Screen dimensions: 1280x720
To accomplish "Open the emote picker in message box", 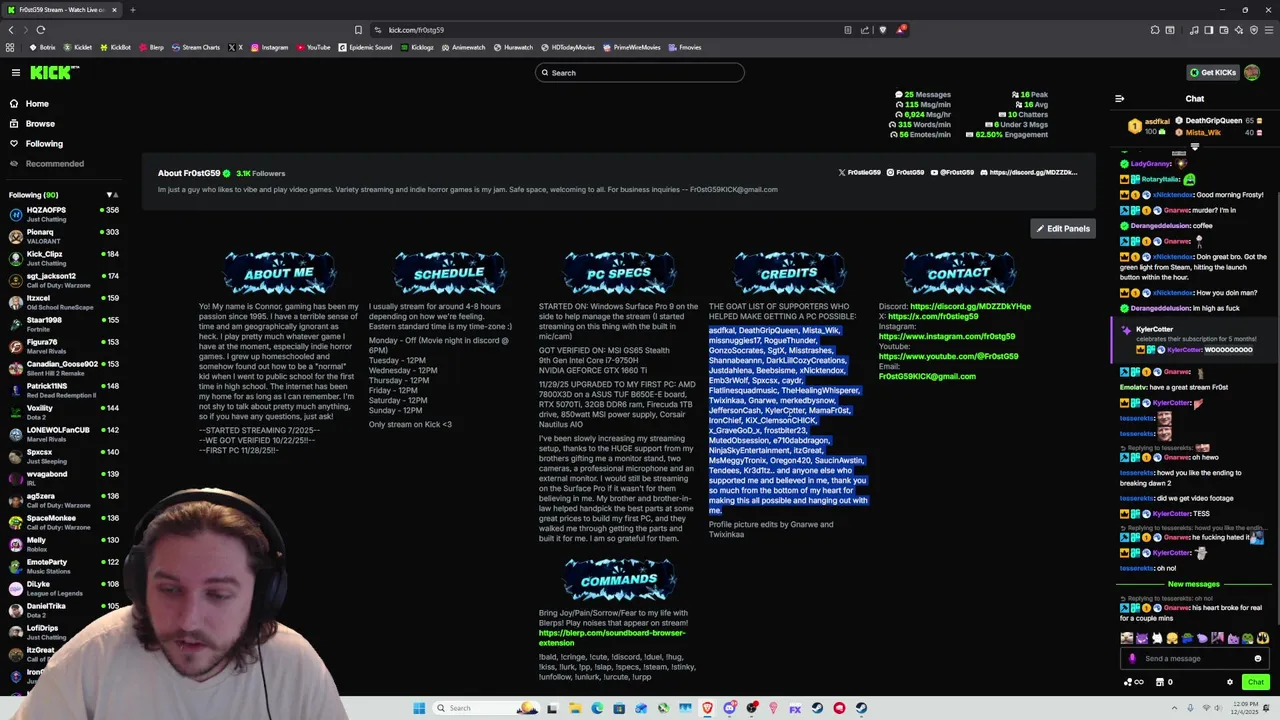I will tap(1258, 659).
